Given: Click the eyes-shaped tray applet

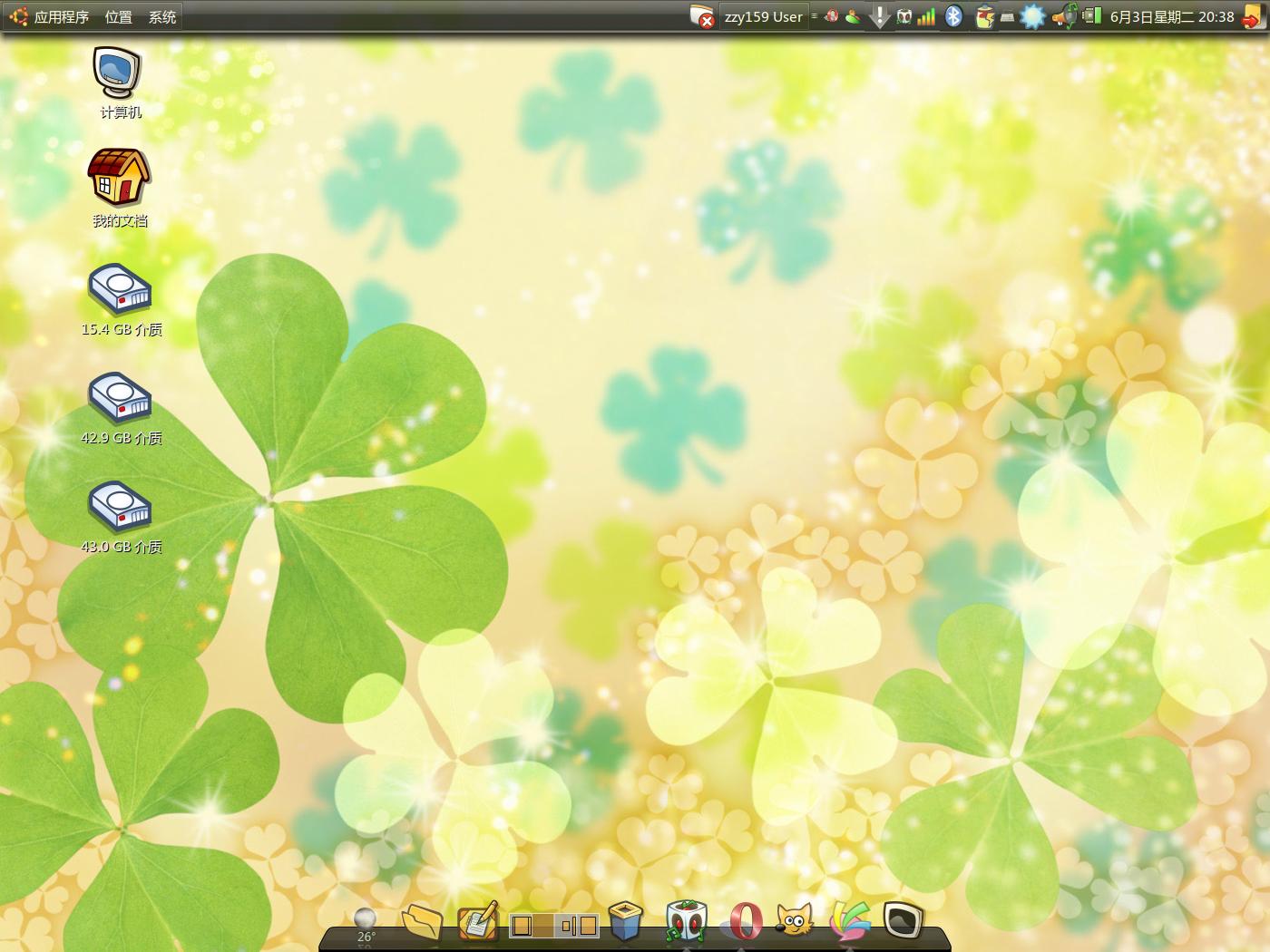Looking at the screenshot, I should [x=904, y=16].
